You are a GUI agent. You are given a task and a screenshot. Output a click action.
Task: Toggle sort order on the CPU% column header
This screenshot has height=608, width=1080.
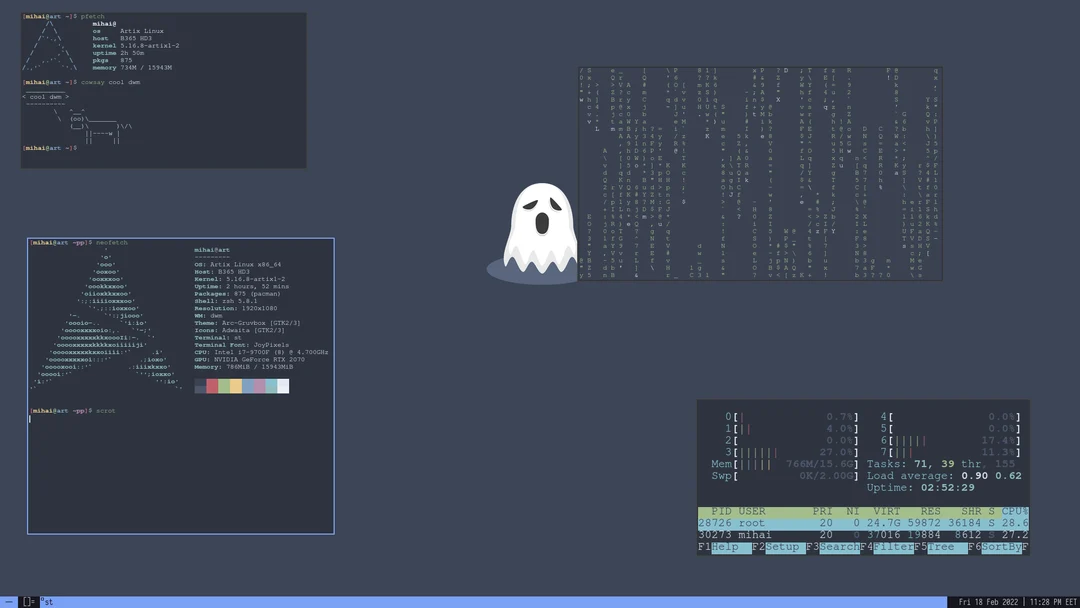point(1014,510)
